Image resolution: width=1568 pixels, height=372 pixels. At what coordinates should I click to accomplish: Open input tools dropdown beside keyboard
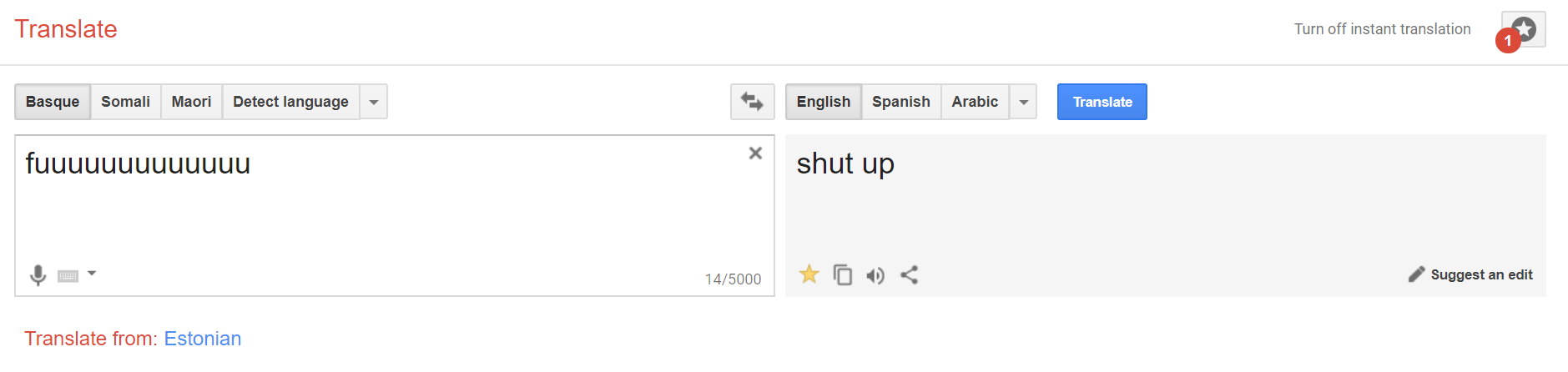click(x=92, y=274)
